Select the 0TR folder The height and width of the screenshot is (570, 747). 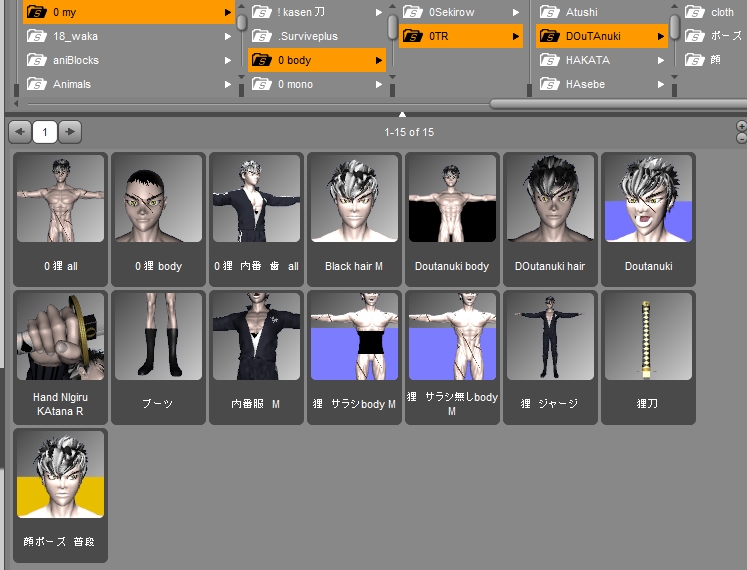point(461,36)
